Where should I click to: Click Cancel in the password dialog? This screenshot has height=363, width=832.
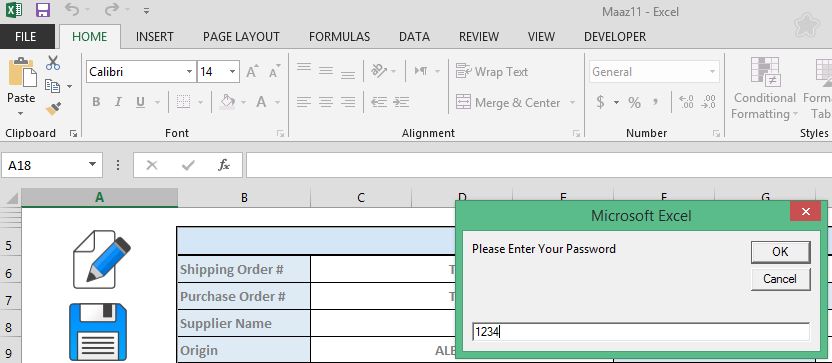(781, 279)
